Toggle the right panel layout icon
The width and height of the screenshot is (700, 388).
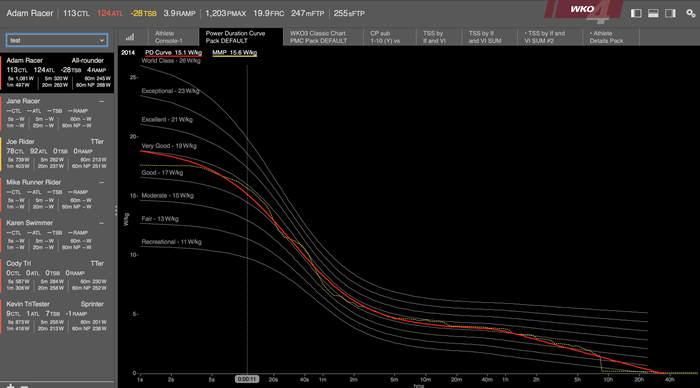click(x=670, y=13)
